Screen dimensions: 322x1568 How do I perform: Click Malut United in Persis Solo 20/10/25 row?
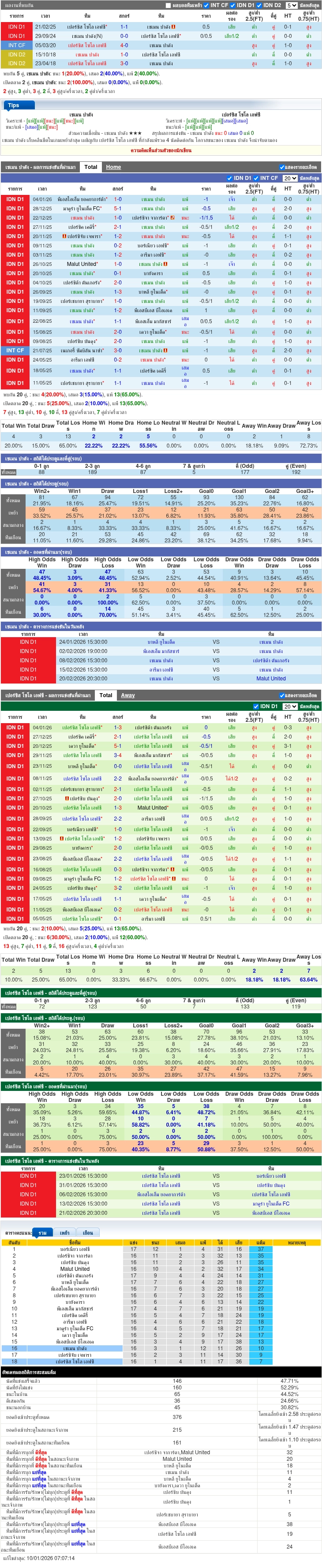(x=153, y=808)
